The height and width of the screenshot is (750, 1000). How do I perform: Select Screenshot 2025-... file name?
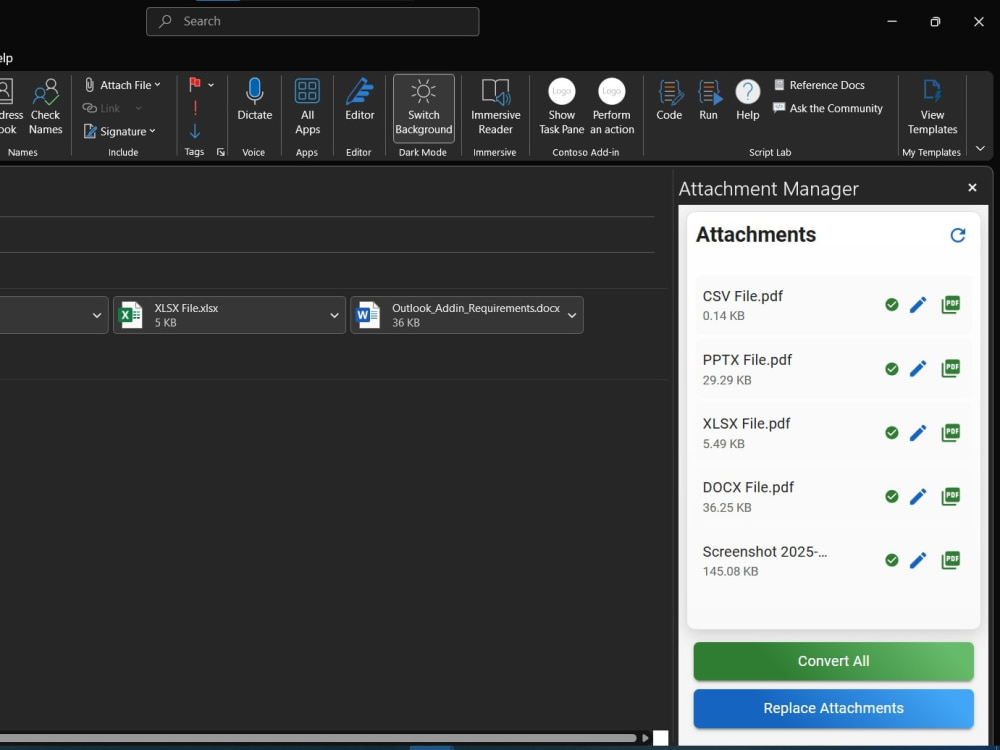point(765,552)
